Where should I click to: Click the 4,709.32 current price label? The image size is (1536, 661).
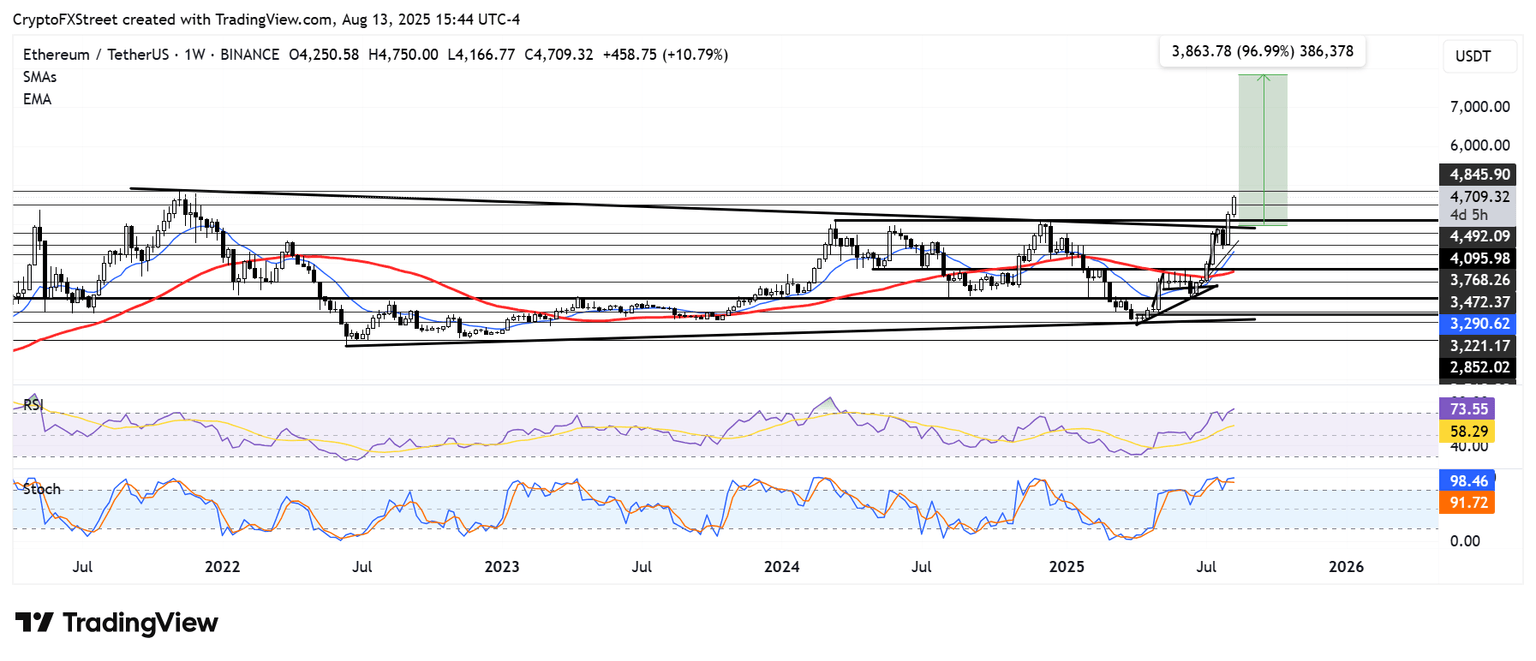click(x=1476, y=196)
